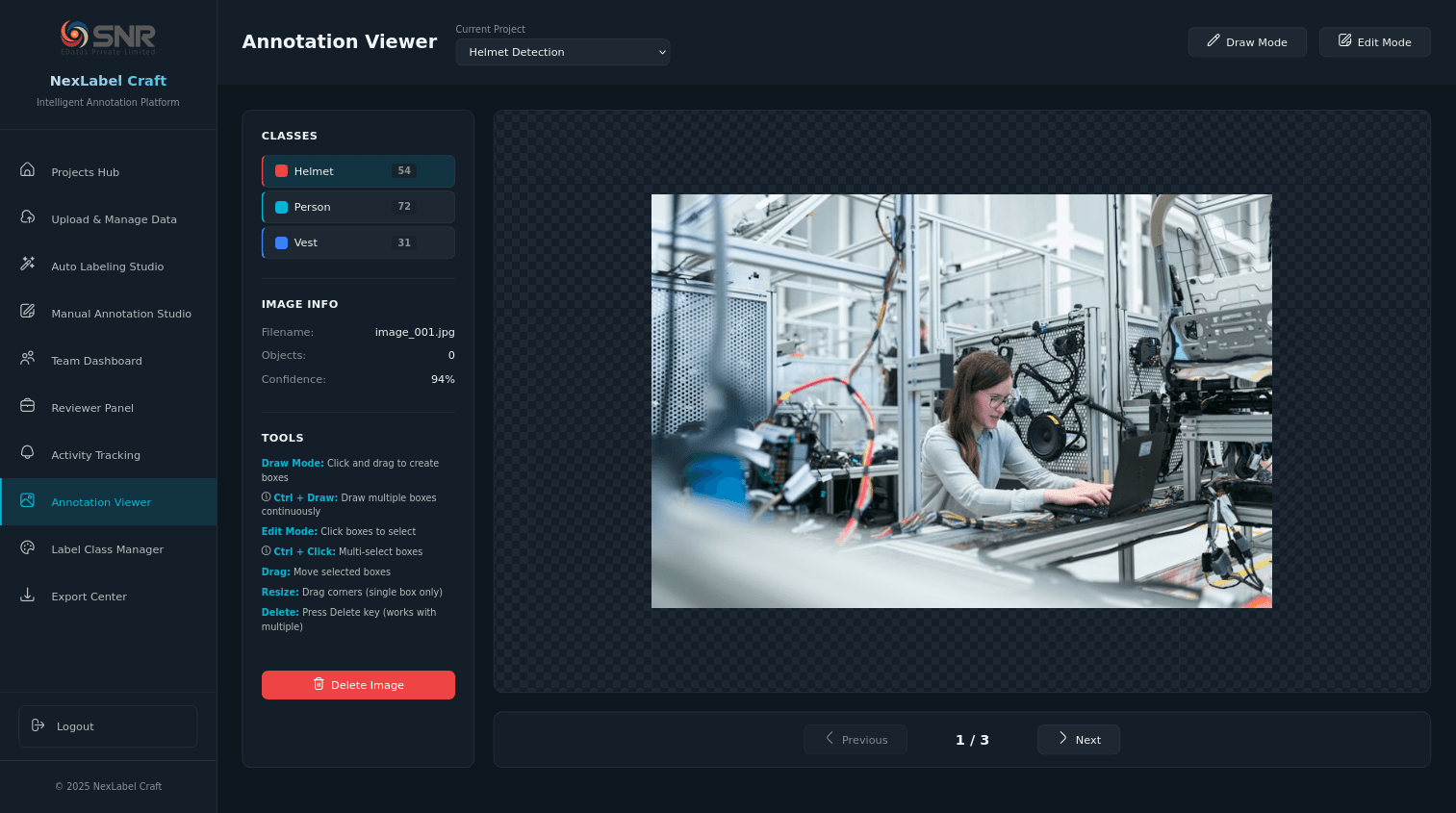Screen dimensions: 1456x813
Task: Click the Projects Hub home icon
Action: click(28, 170)
